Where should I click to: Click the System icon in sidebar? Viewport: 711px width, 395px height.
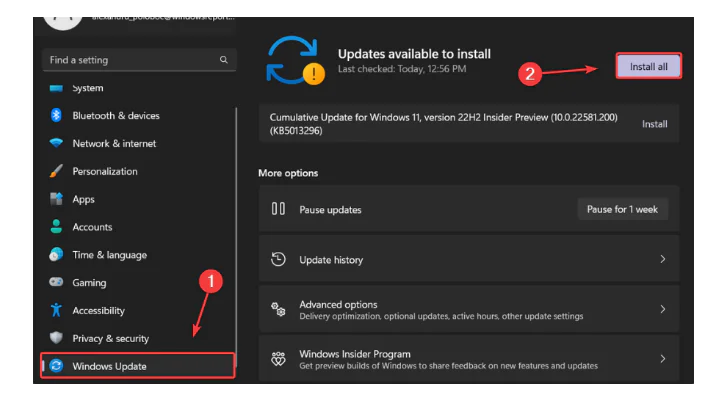[56, 88]
